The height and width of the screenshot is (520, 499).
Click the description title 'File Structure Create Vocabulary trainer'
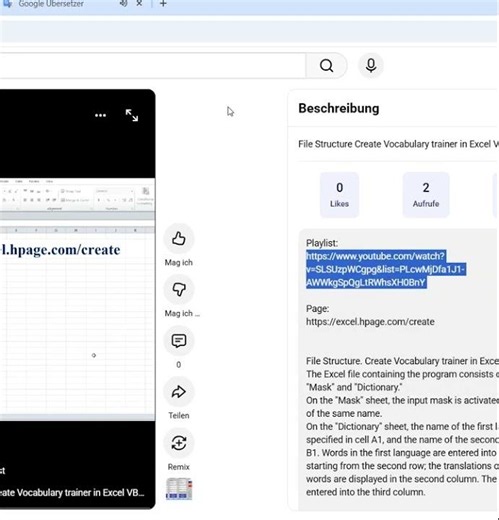tap(398, 144)
